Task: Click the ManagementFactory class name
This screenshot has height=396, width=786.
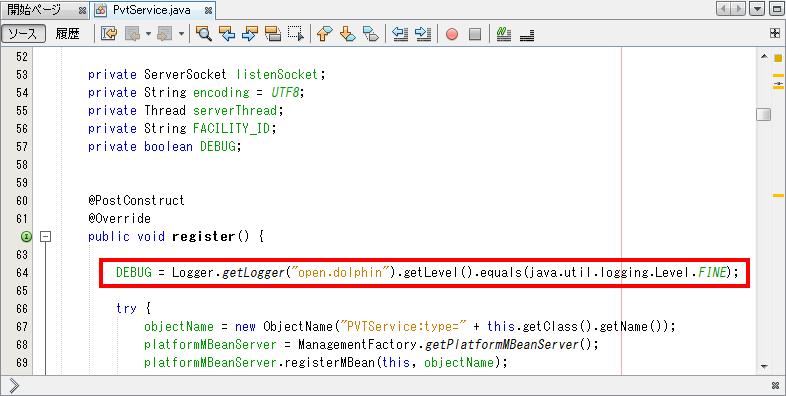Action: [x=358, y=344]
